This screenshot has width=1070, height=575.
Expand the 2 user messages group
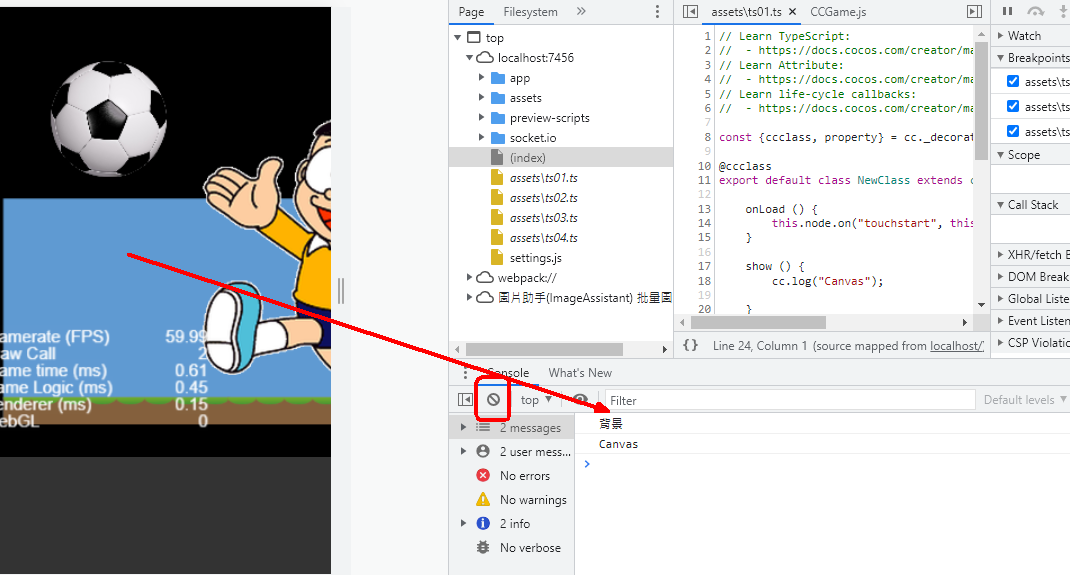pyautogui.click(x=463, y=451)
